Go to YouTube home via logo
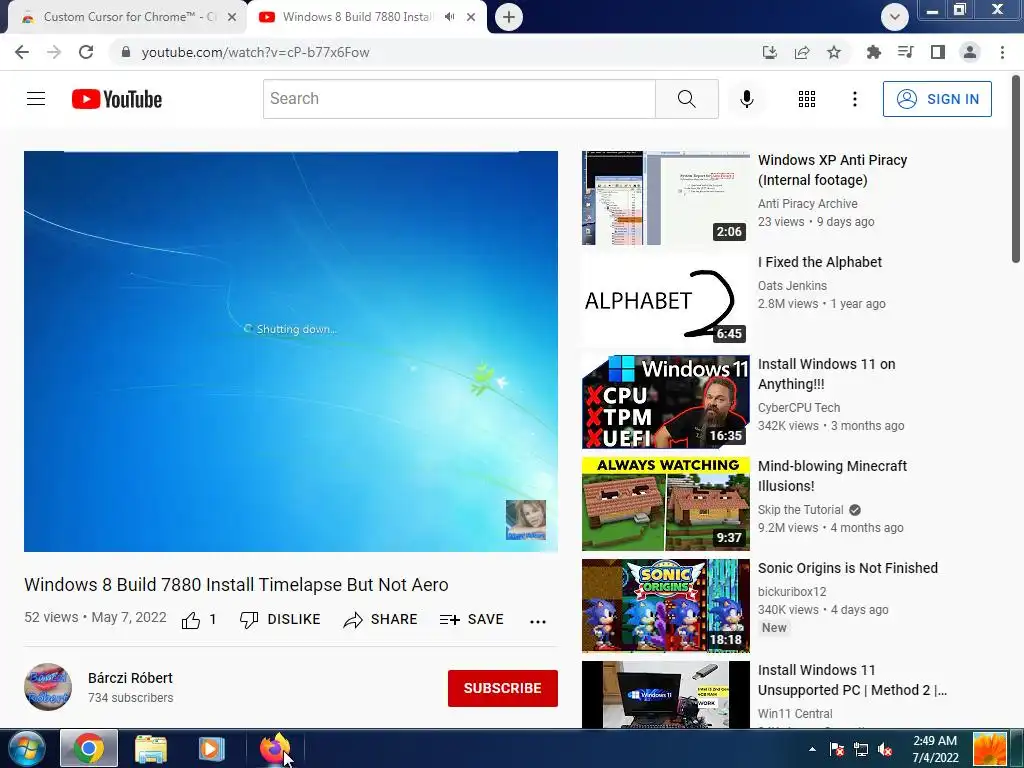 click(x=117, y=99)
